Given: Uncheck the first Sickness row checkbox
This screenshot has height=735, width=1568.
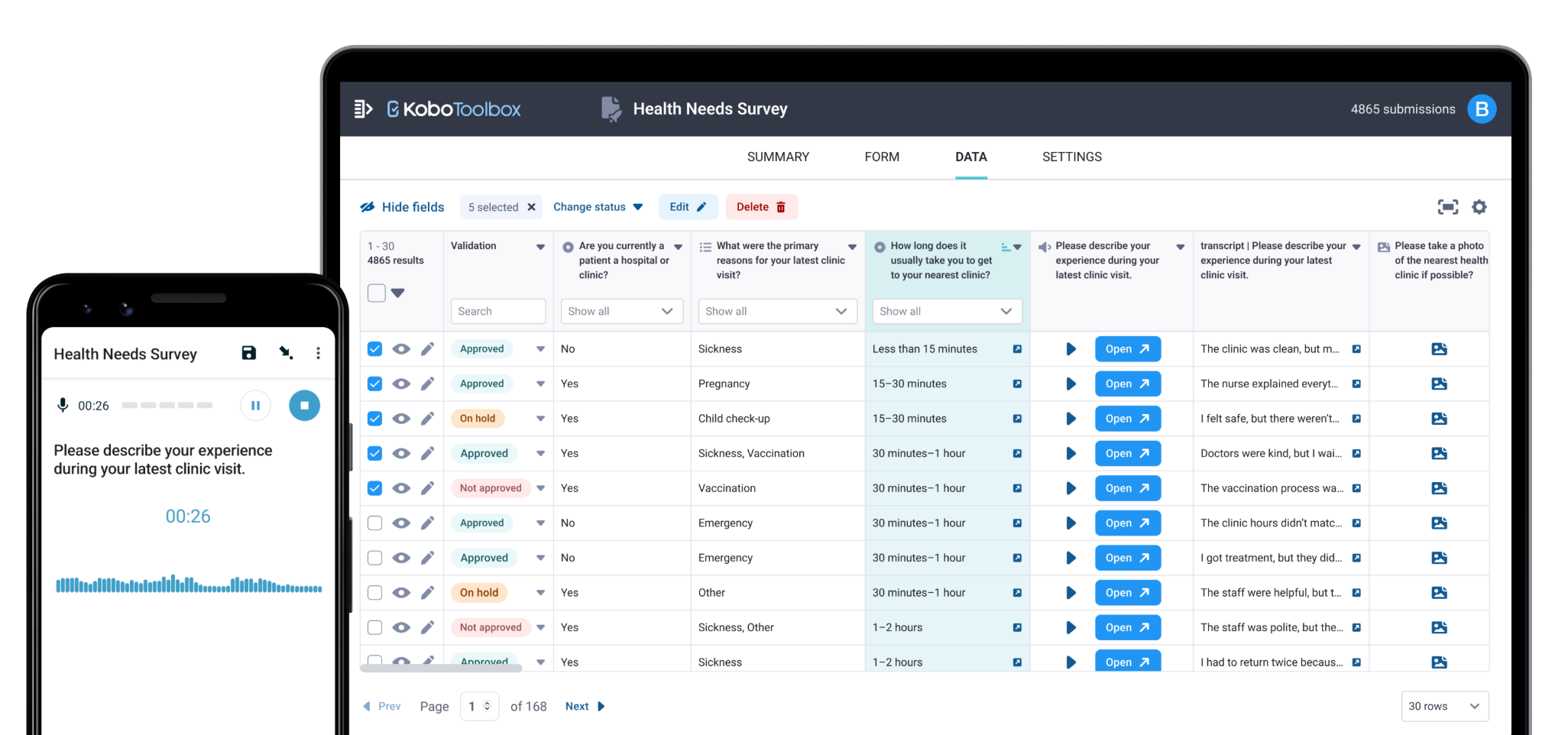Looking at the screenshot, I should (374, 349).
